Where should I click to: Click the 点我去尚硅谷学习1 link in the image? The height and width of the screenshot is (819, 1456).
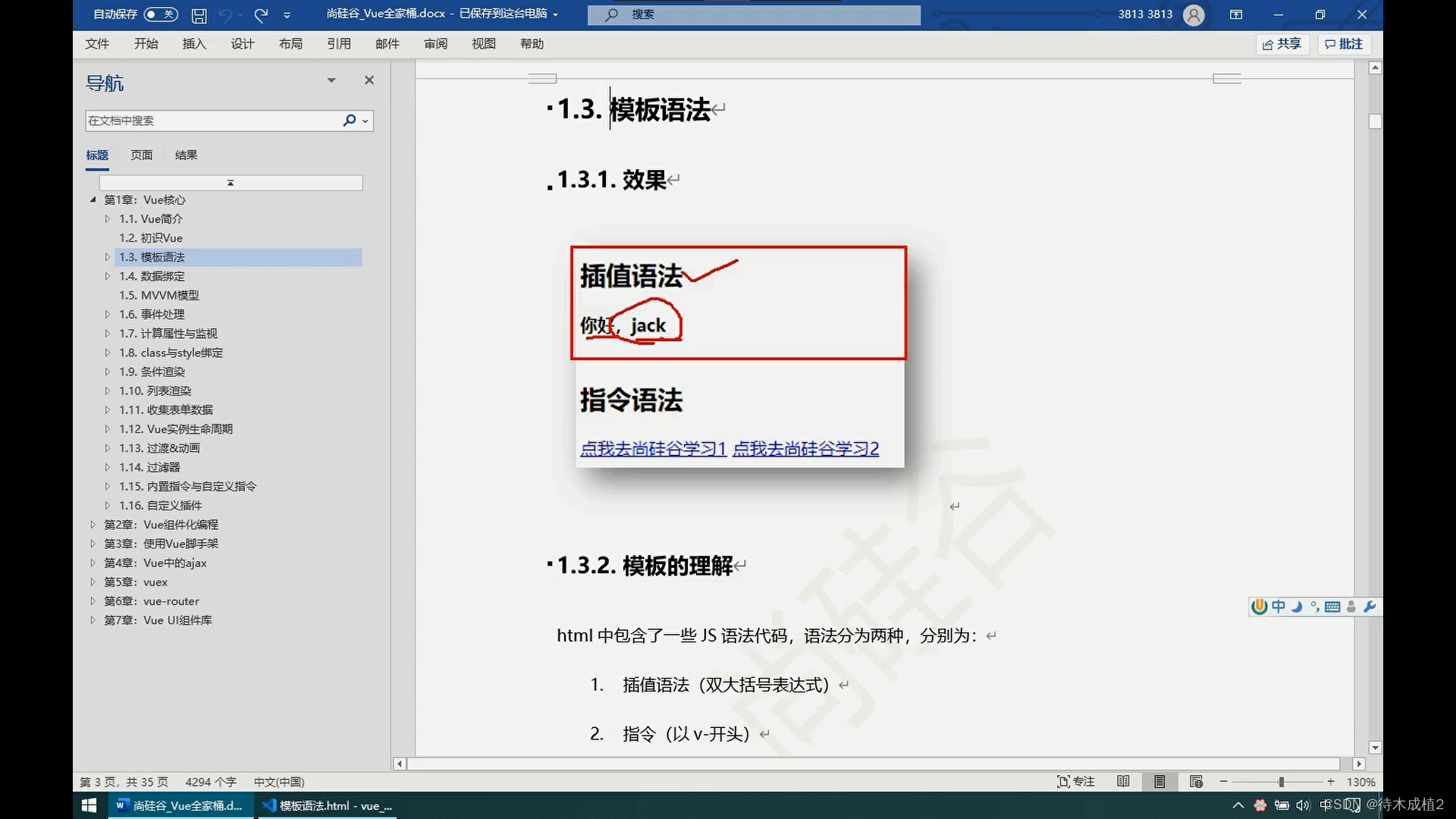653,449
